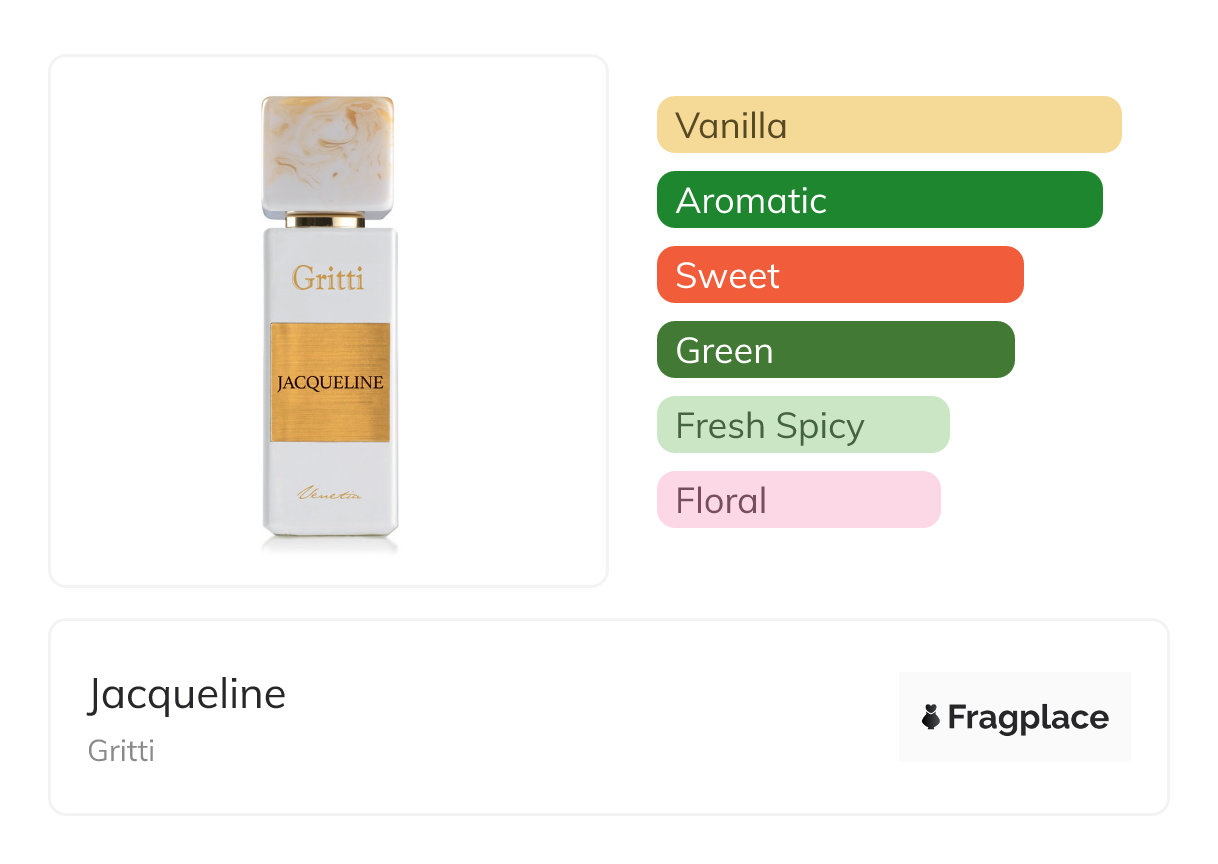1218x864 pixels.
Task: Click the gold collar under the bottle cap
Action: click(x=326, y=220)
